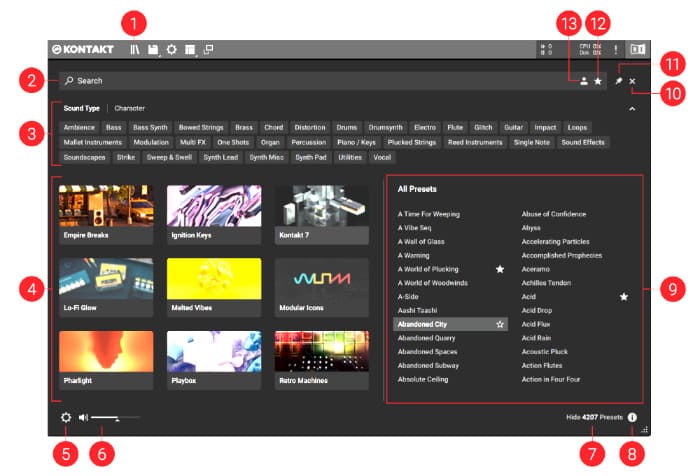
Task: Select the Bowed Strings tag
Action: click(x=201, y=128)
